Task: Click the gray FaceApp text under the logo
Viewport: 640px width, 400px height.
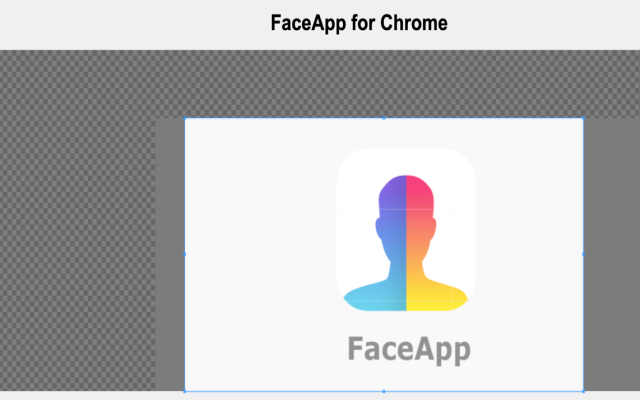Action: (x=409, y=349)
